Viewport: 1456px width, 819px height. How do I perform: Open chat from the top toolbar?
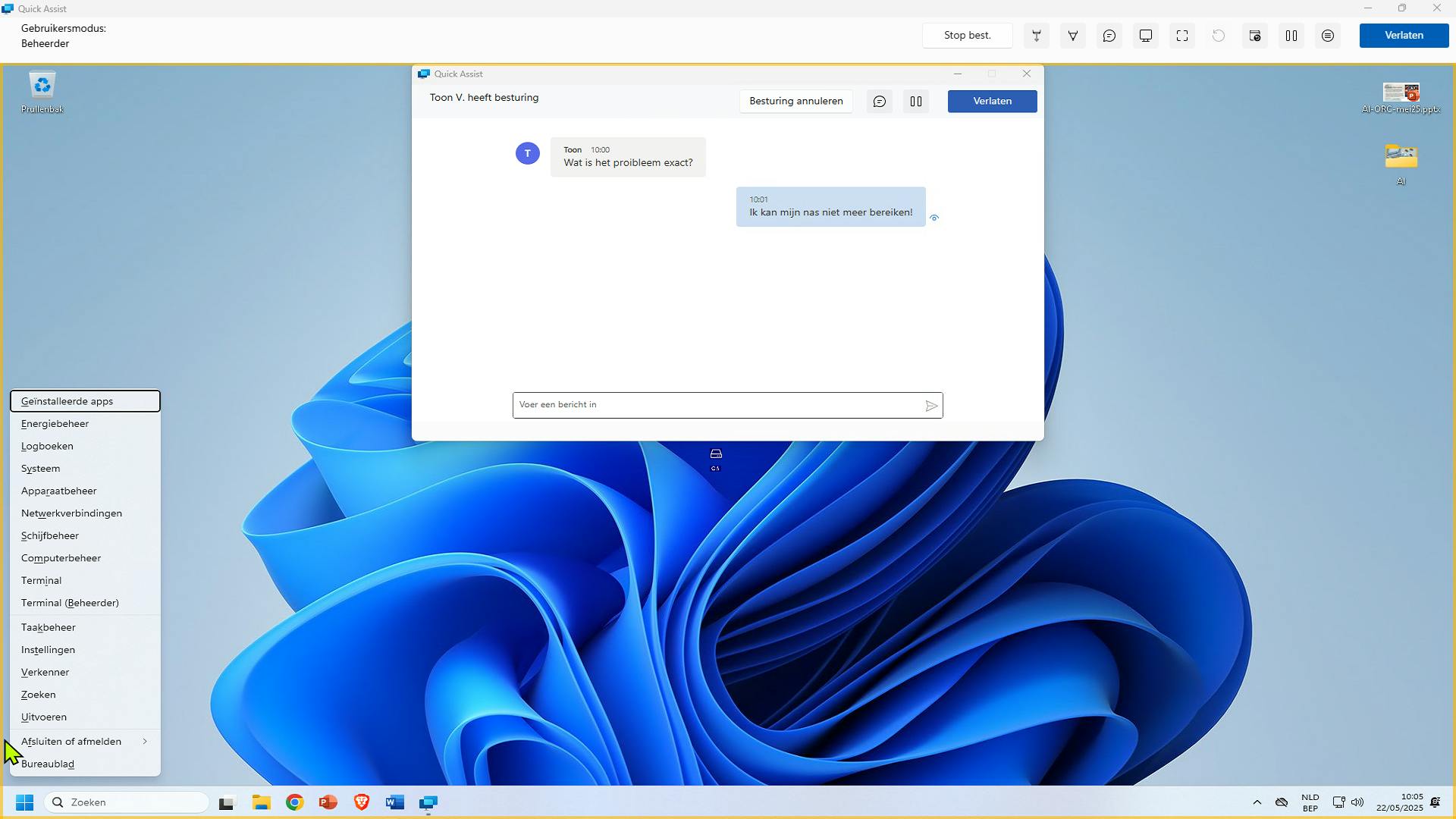(1109, 36)
